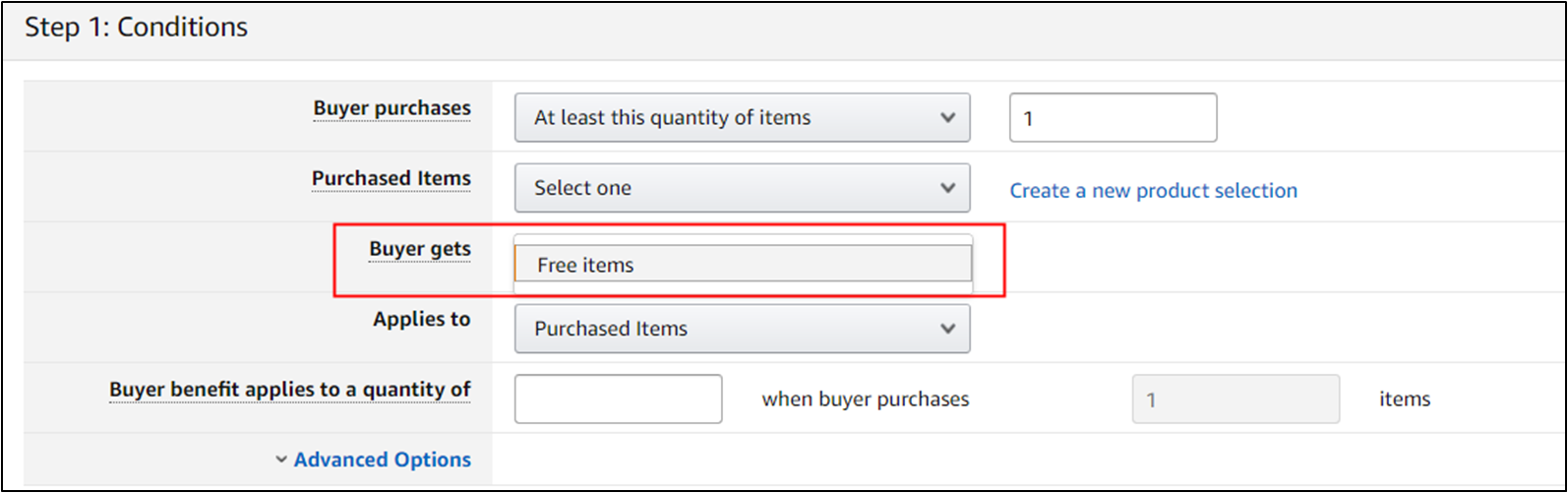1568x493 pixels.
Task: Click the empty buyer benefit quantity field
Action: point(618,399)
